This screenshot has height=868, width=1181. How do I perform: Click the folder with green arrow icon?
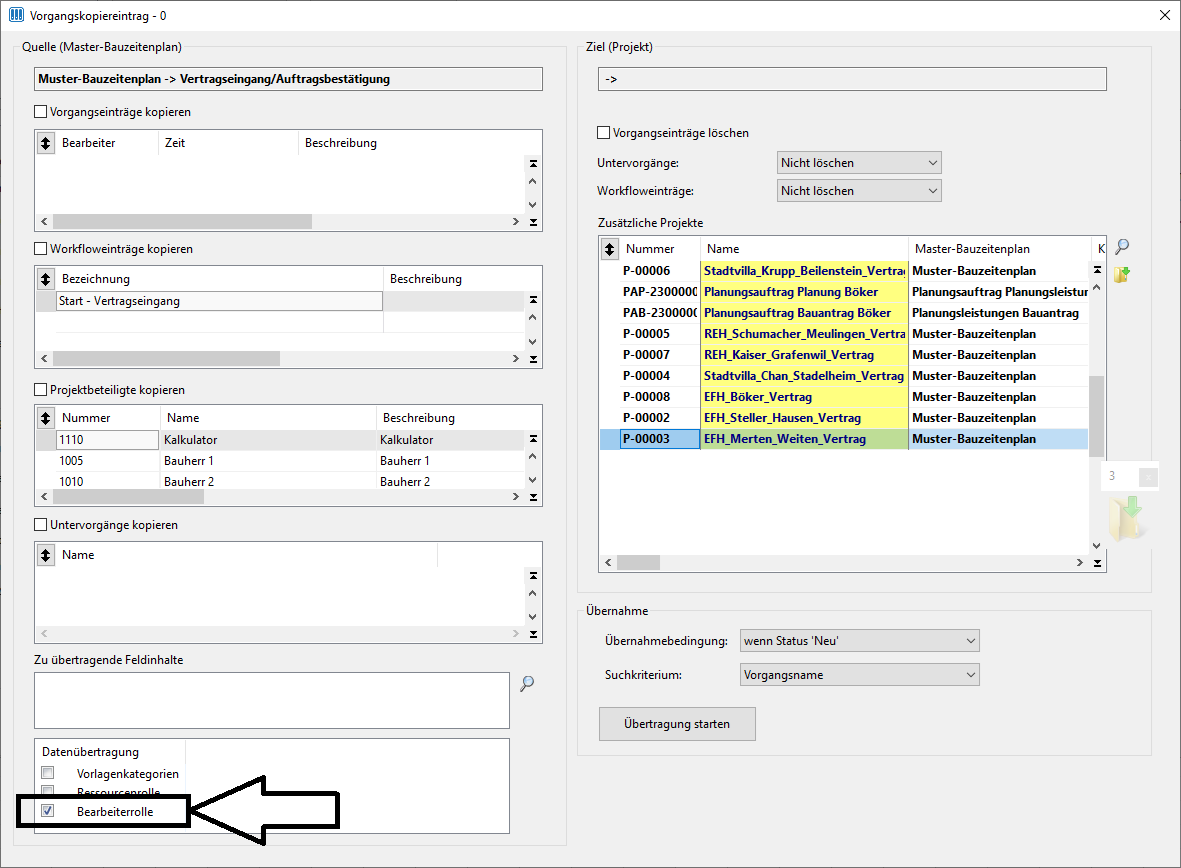(1122, 274)
